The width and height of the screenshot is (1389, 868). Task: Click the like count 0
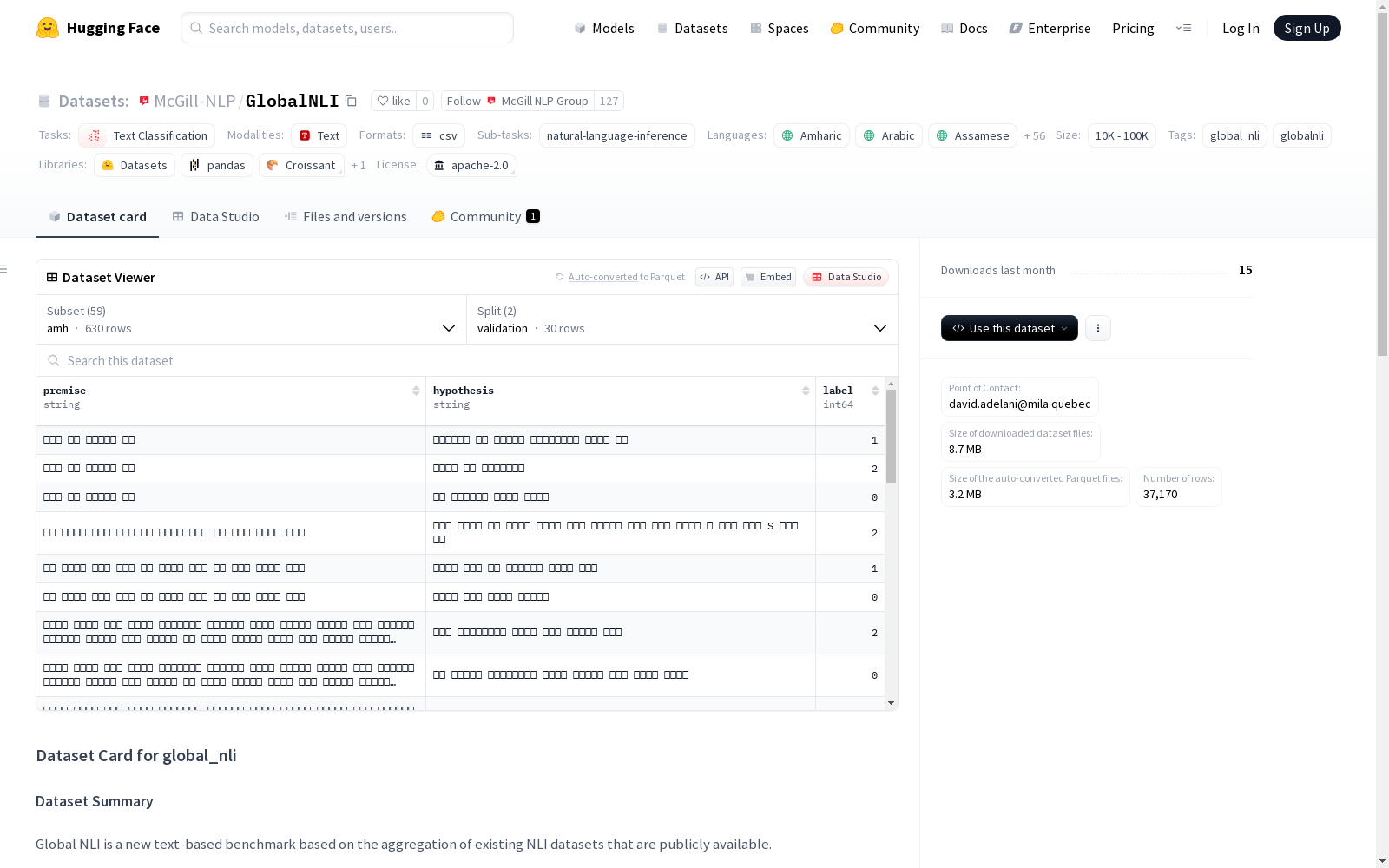425,101
